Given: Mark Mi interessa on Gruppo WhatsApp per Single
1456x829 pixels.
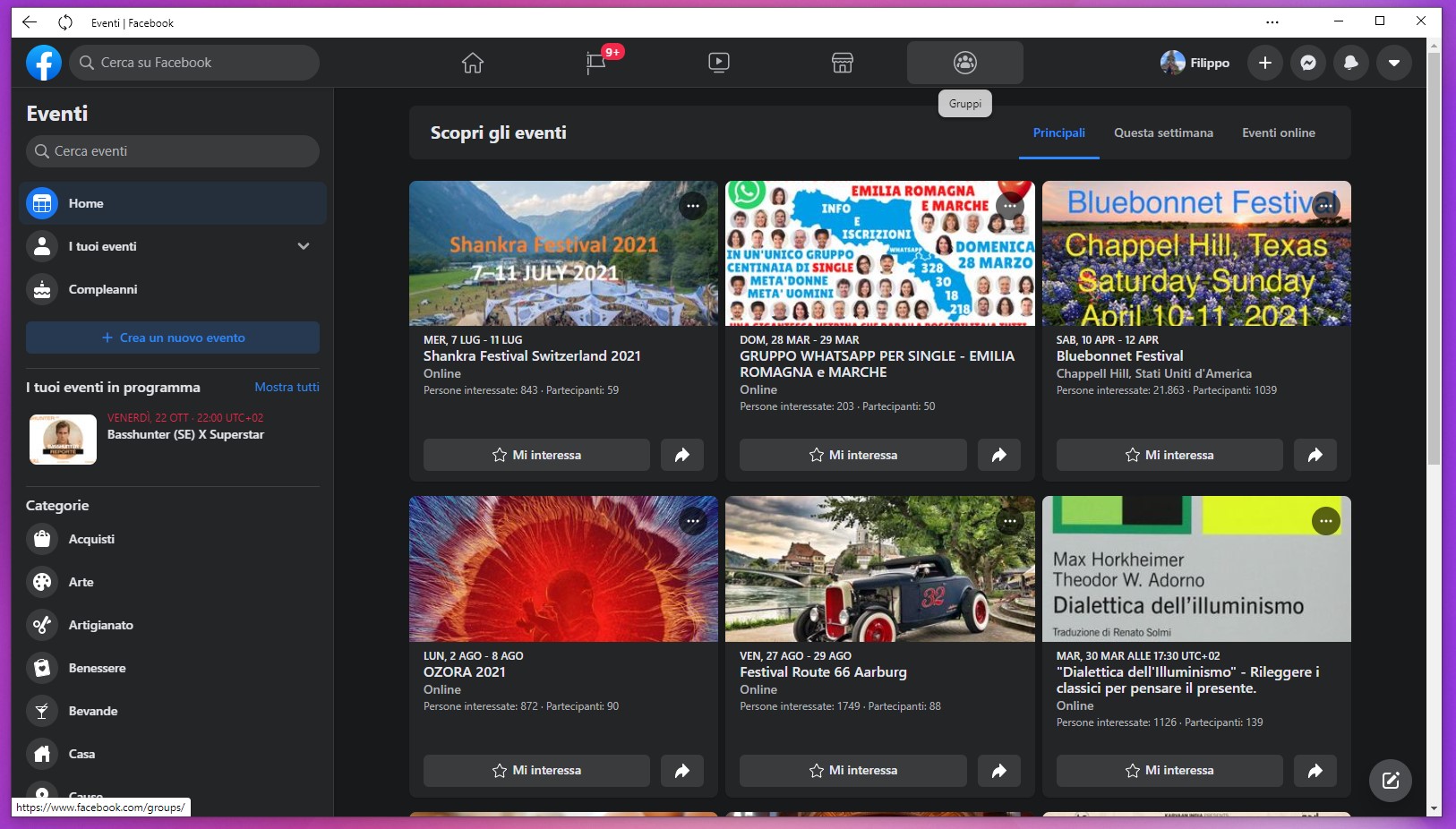Looking at the screenshot, I should [853, 455].
